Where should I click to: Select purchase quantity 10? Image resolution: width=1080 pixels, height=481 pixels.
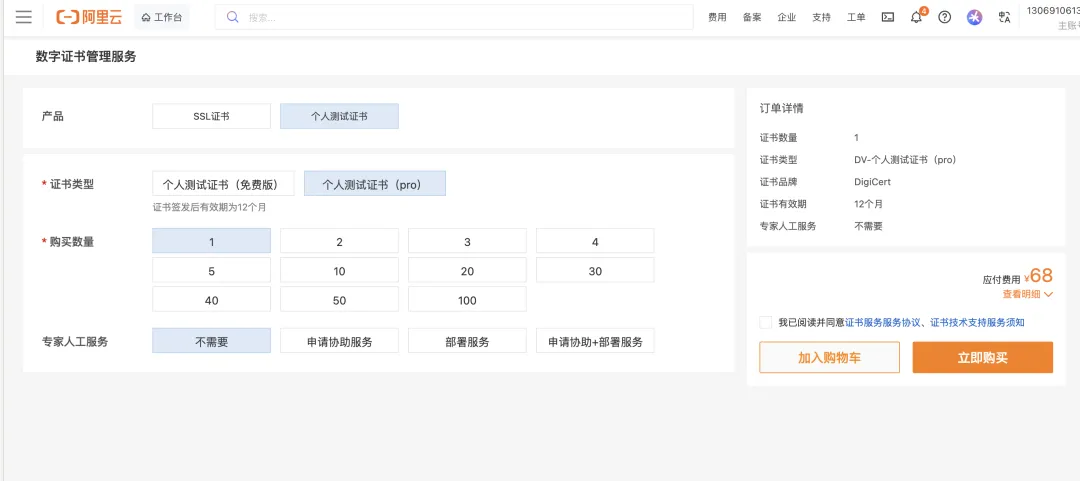pos(339,271)
